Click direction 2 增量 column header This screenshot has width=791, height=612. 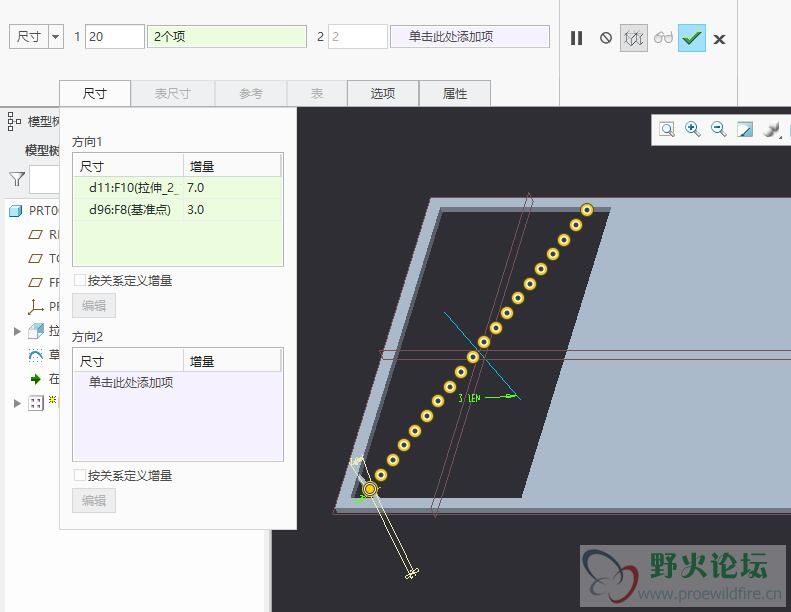coord(232,361)
